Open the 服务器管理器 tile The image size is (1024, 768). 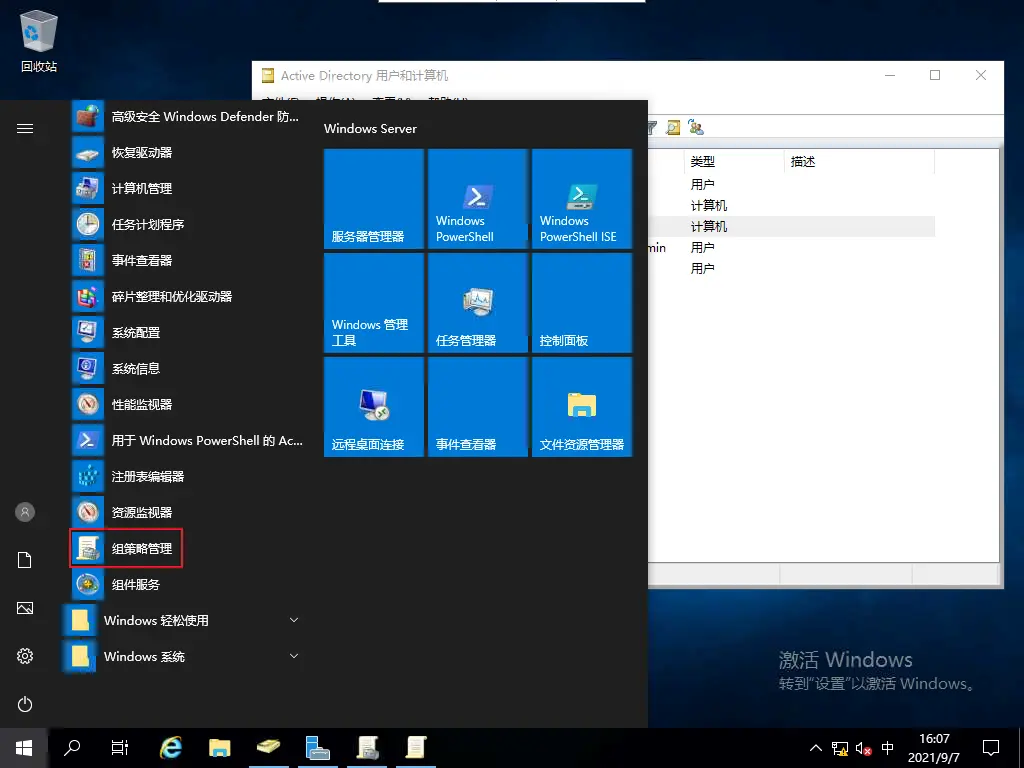[x=373, y=198]
